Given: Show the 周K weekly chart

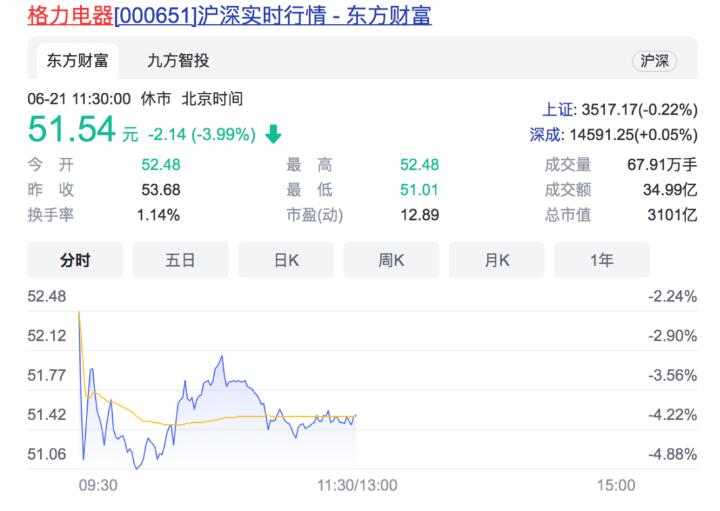Looking at the screenshot, I should pos(391,260).
